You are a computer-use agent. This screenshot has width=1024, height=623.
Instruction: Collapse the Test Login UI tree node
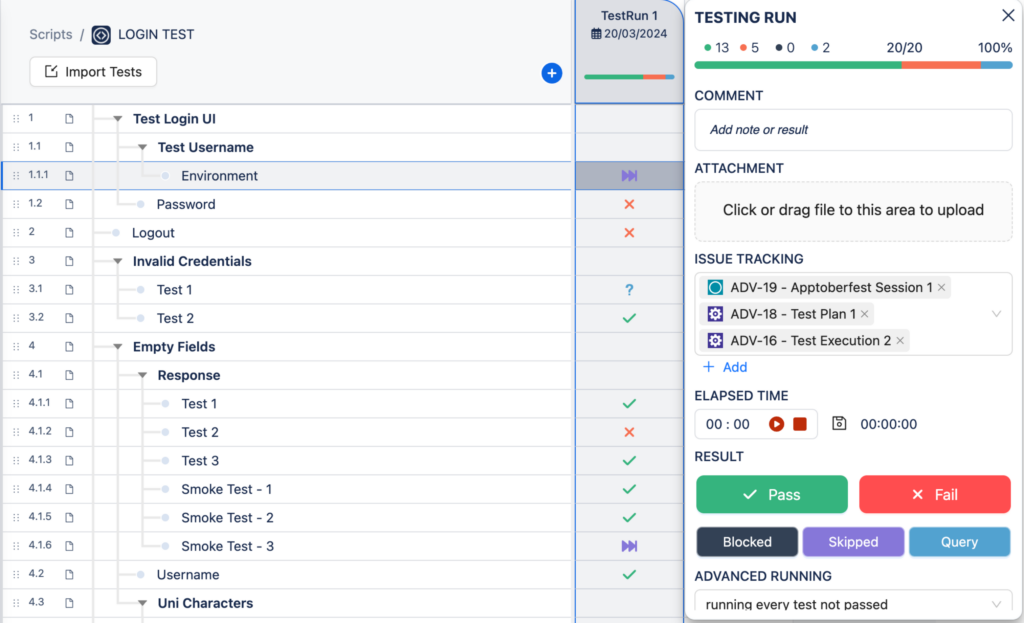point(119,118)
